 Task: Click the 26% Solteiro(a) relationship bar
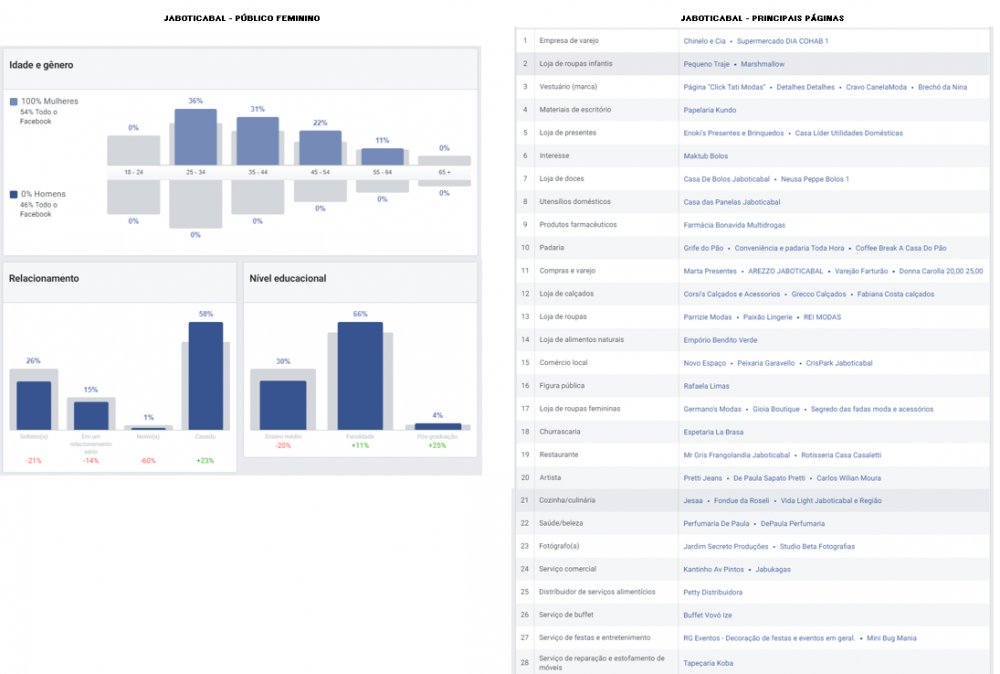pos(33,405)
